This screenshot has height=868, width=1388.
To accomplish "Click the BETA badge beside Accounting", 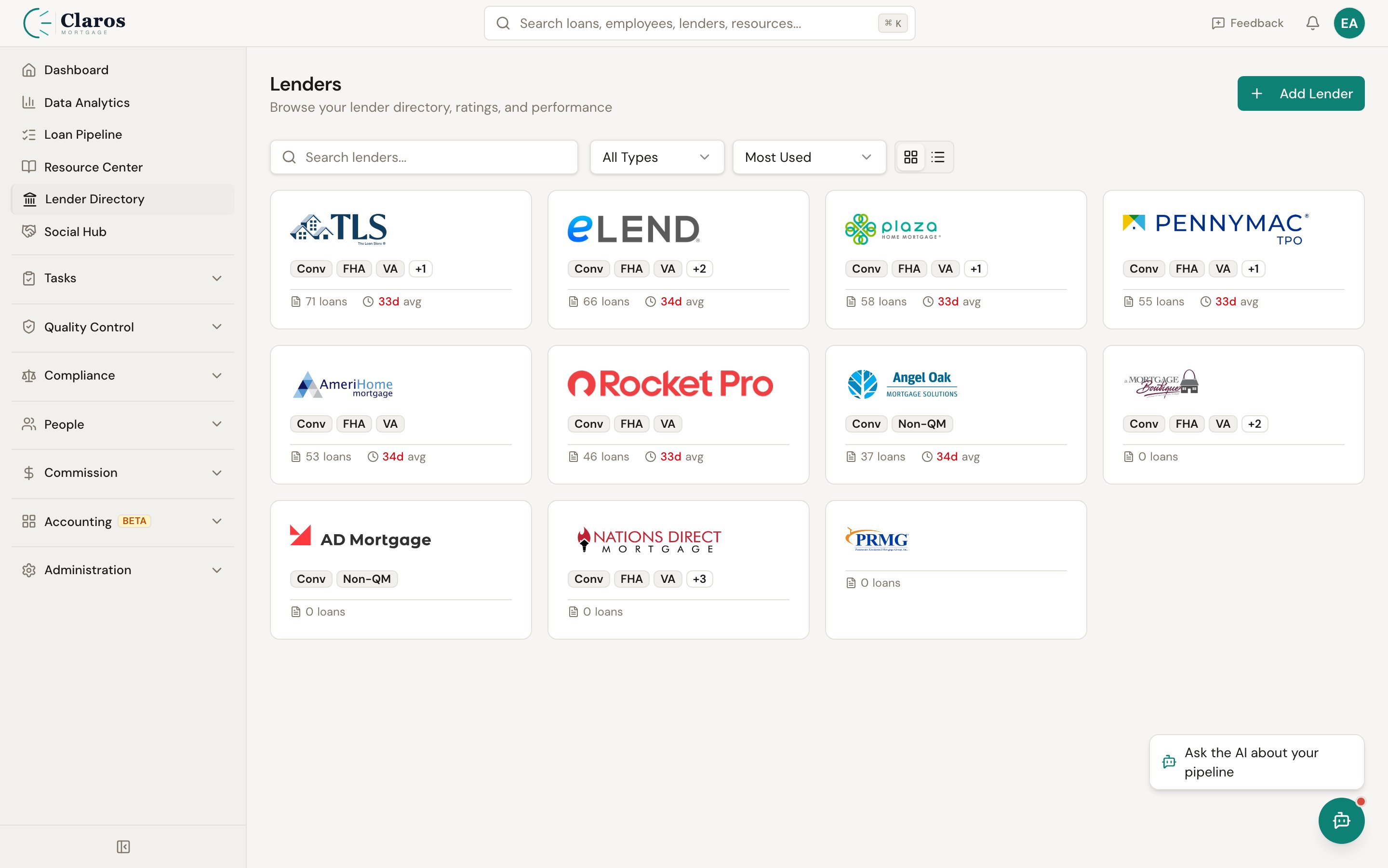I will [134, 521].
